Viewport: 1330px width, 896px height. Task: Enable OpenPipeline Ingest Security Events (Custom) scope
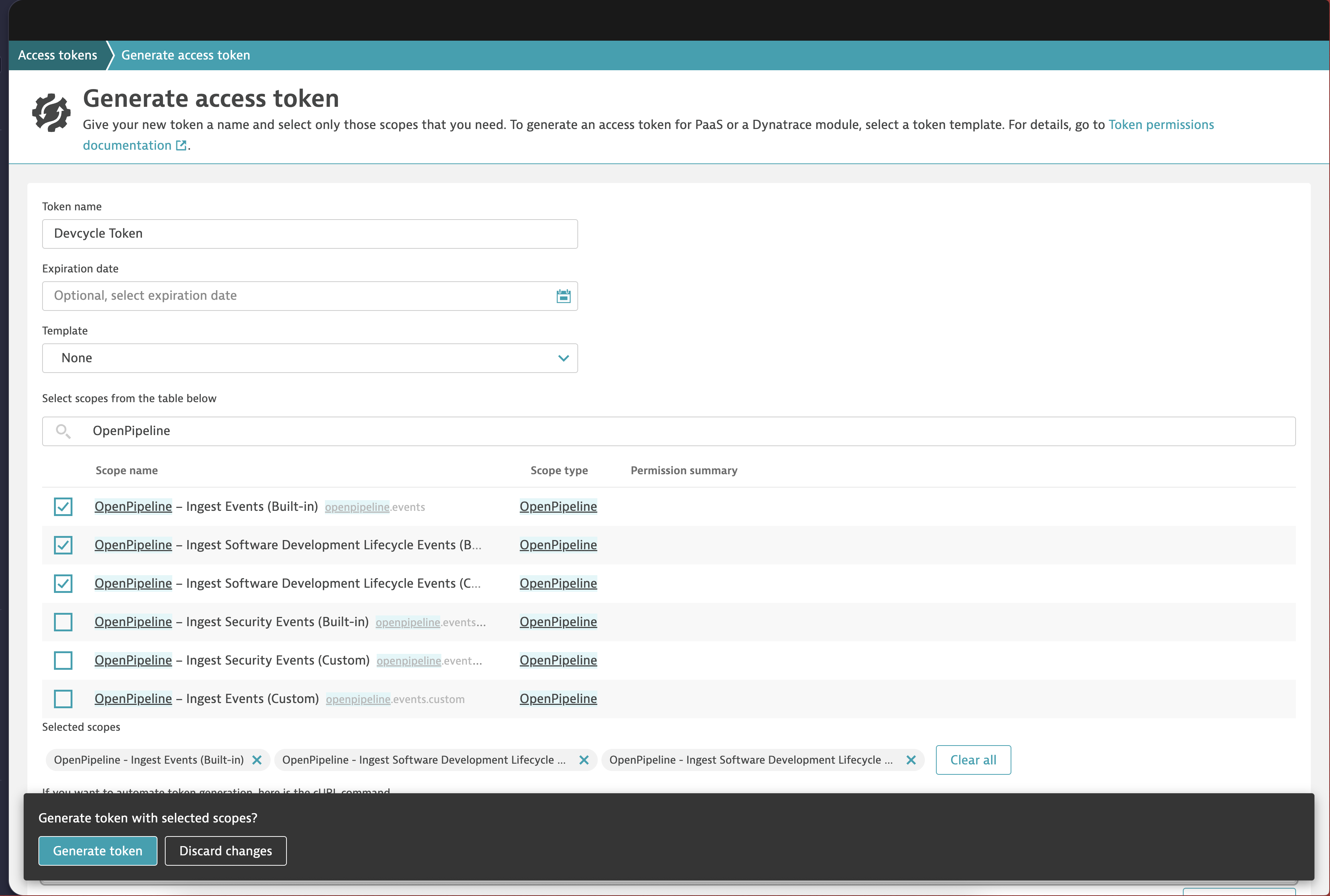point(63,660)
